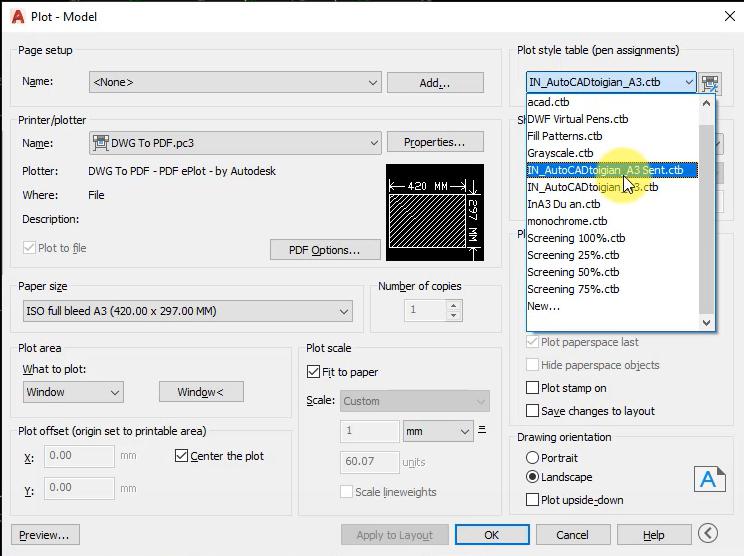Open the plot style table editor icon

(x=710, y=83)
